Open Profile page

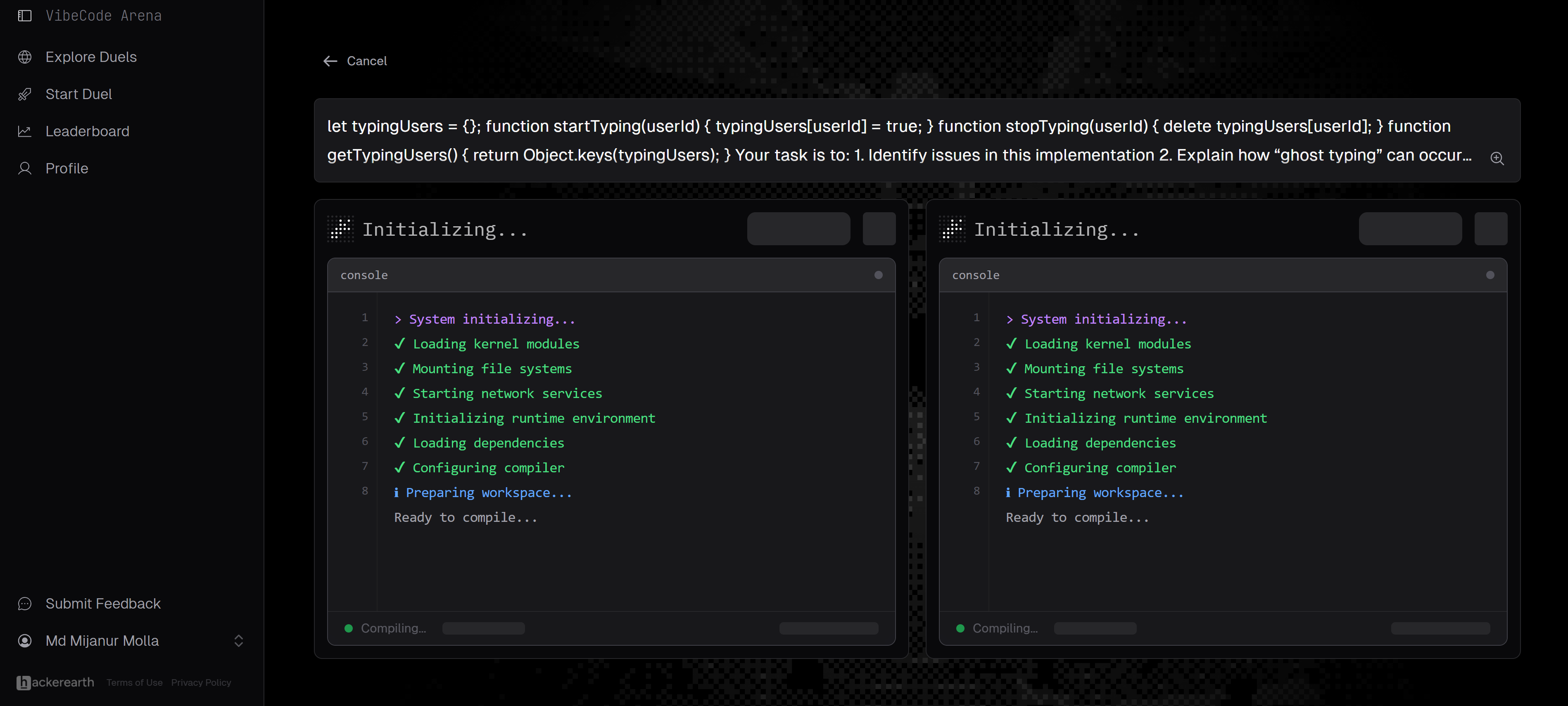click(x=67, y=168)
